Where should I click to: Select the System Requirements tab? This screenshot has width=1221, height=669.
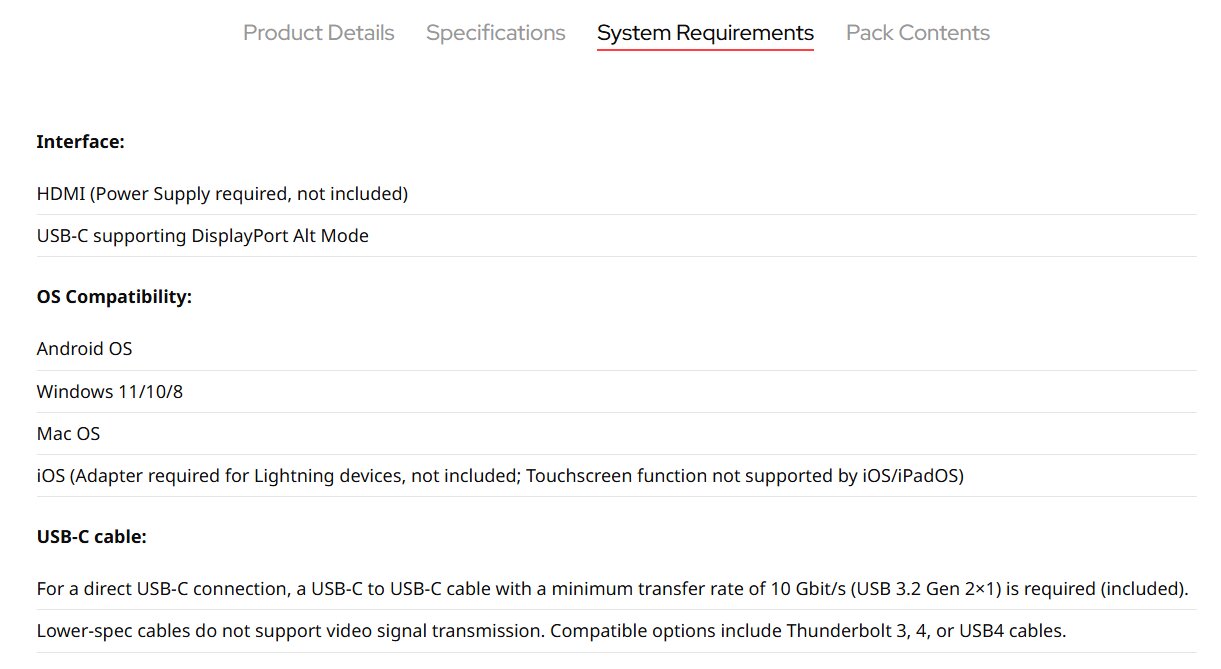pos(705,33)
